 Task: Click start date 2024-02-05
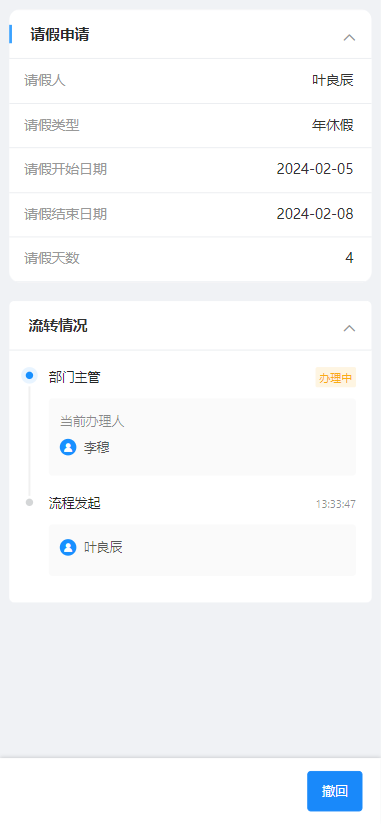click(x=315, y=169)
